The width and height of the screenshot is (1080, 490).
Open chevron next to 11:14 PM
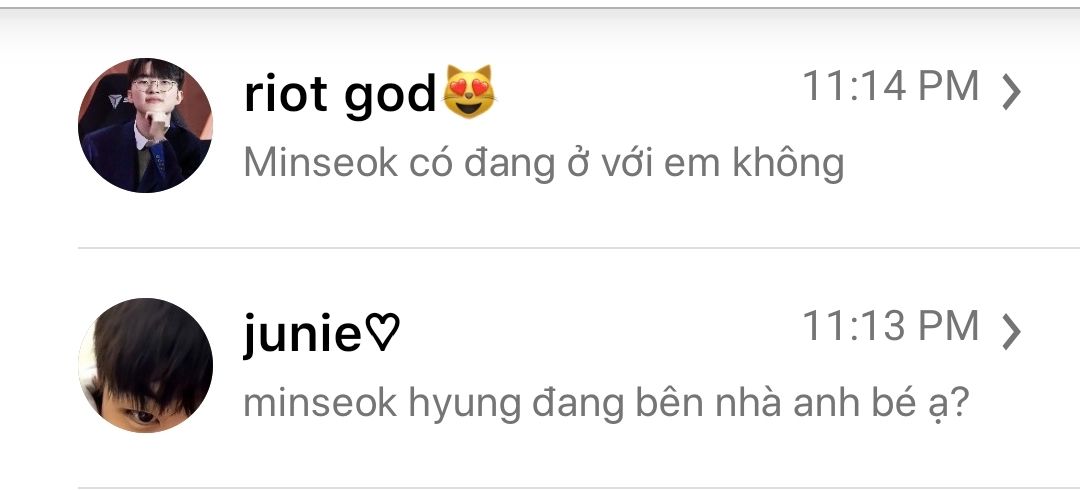[x=1010, y=92]
